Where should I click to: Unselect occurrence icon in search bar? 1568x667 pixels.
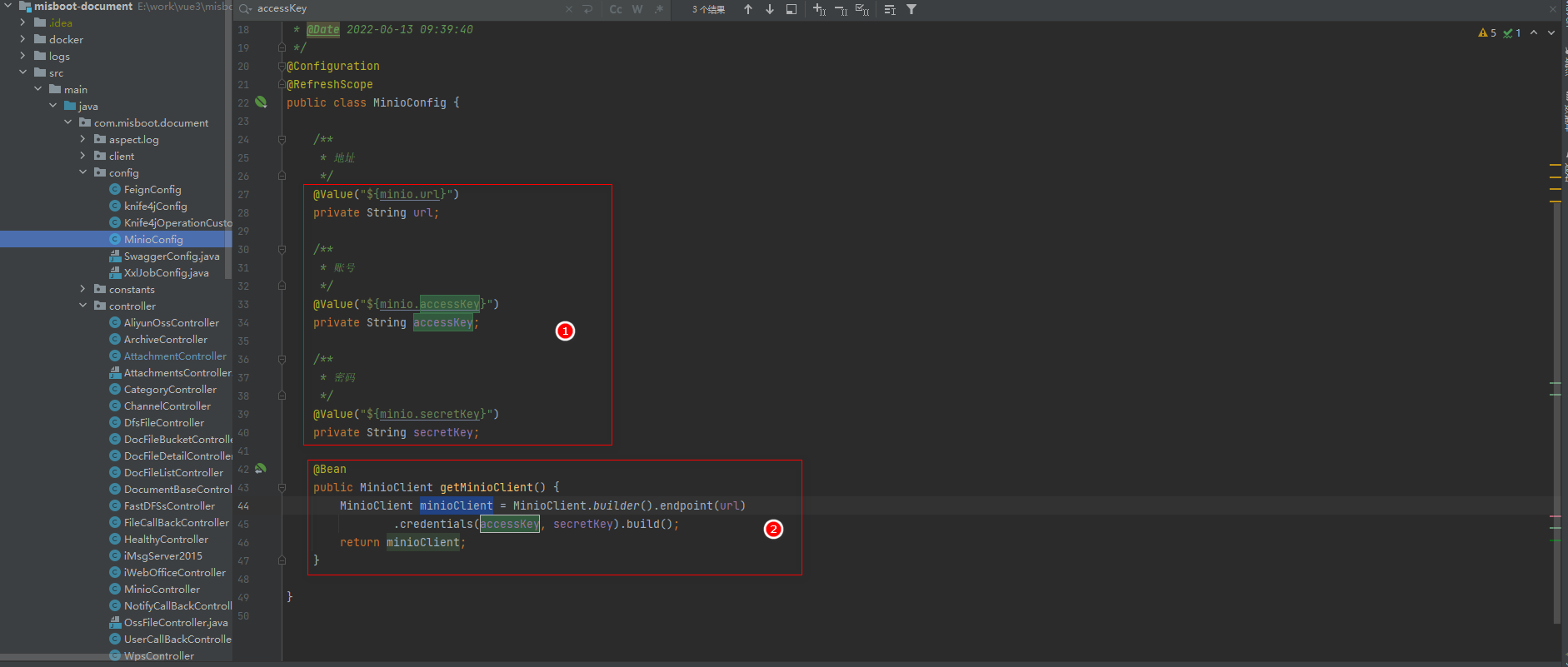click(841, 9)
